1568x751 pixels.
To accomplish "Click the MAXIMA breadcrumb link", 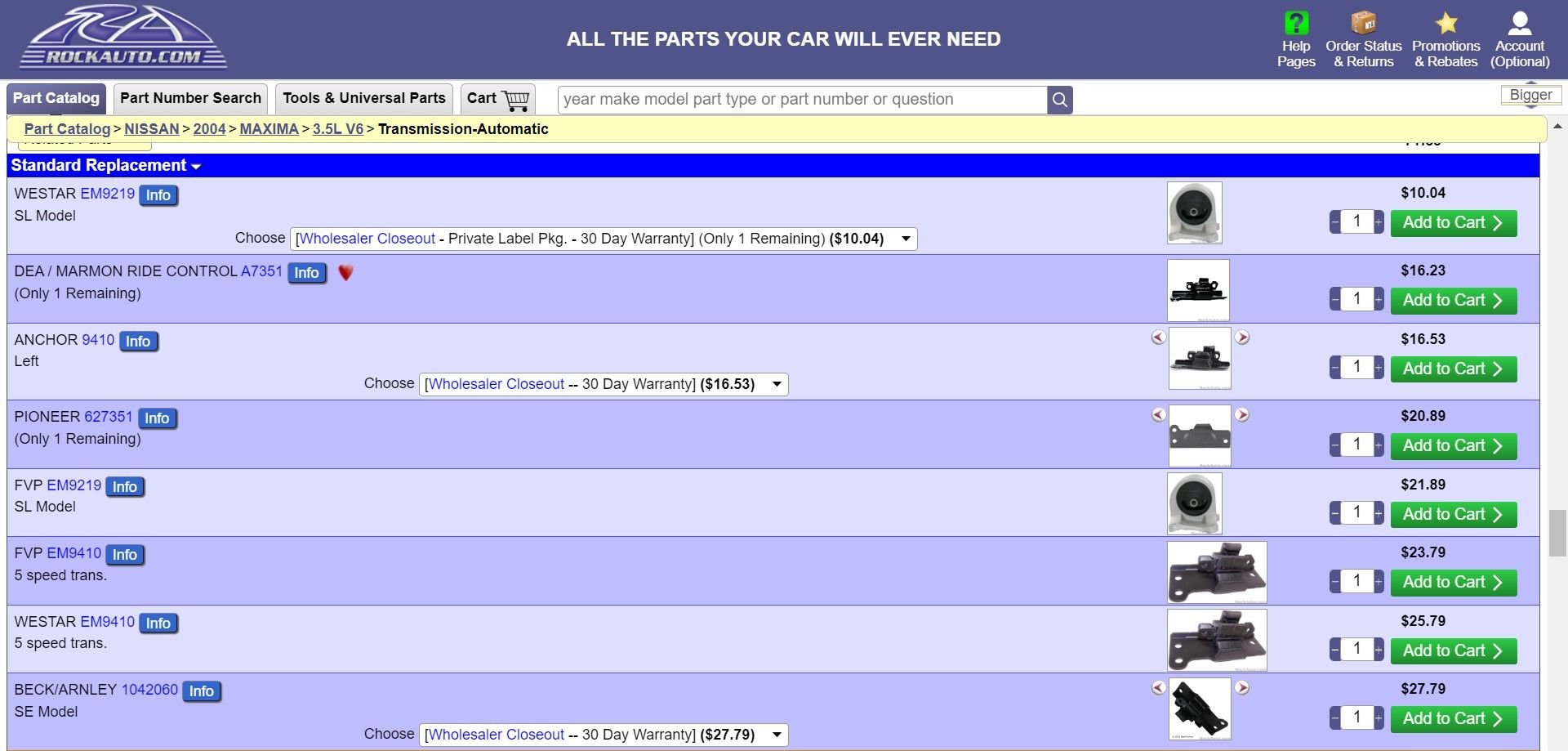I will 269,129.
